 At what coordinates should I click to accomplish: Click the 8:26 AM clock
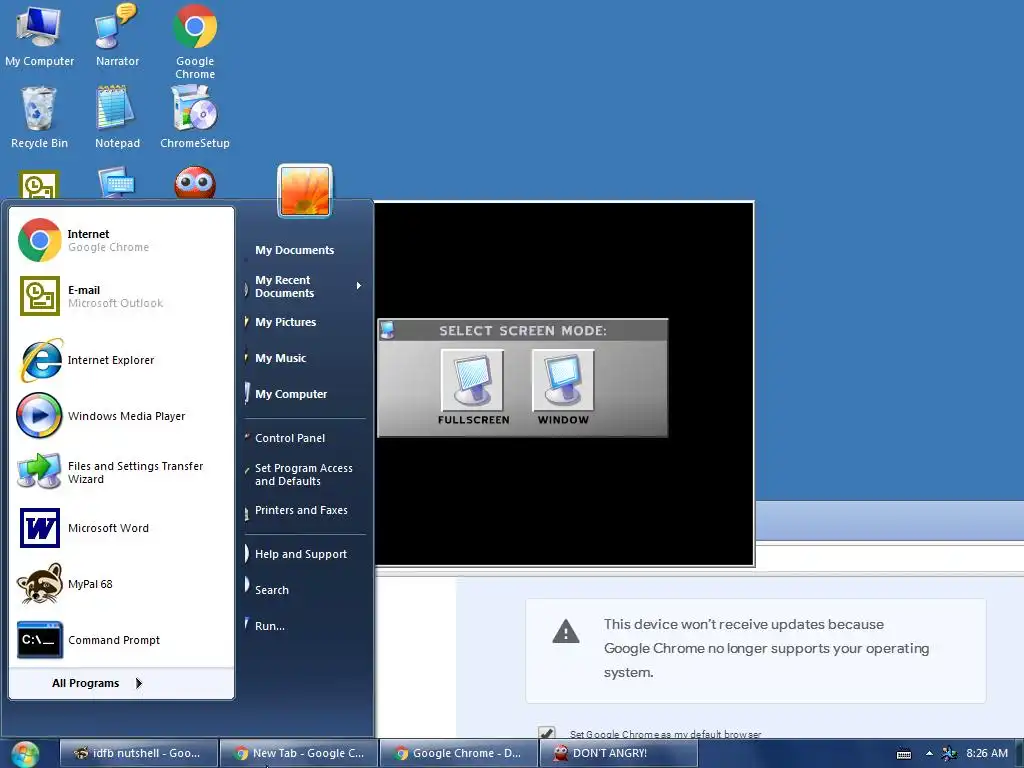click(987, 753)
